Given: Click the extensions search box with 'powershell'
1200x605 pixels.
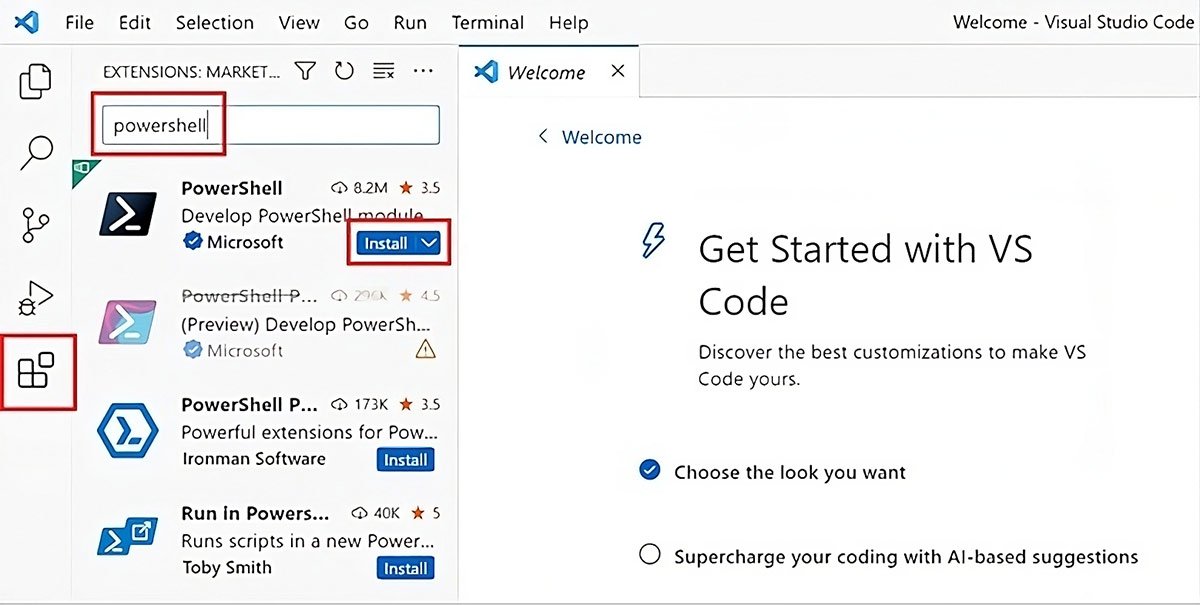Looking at the screenshot, I should (270, 126).
